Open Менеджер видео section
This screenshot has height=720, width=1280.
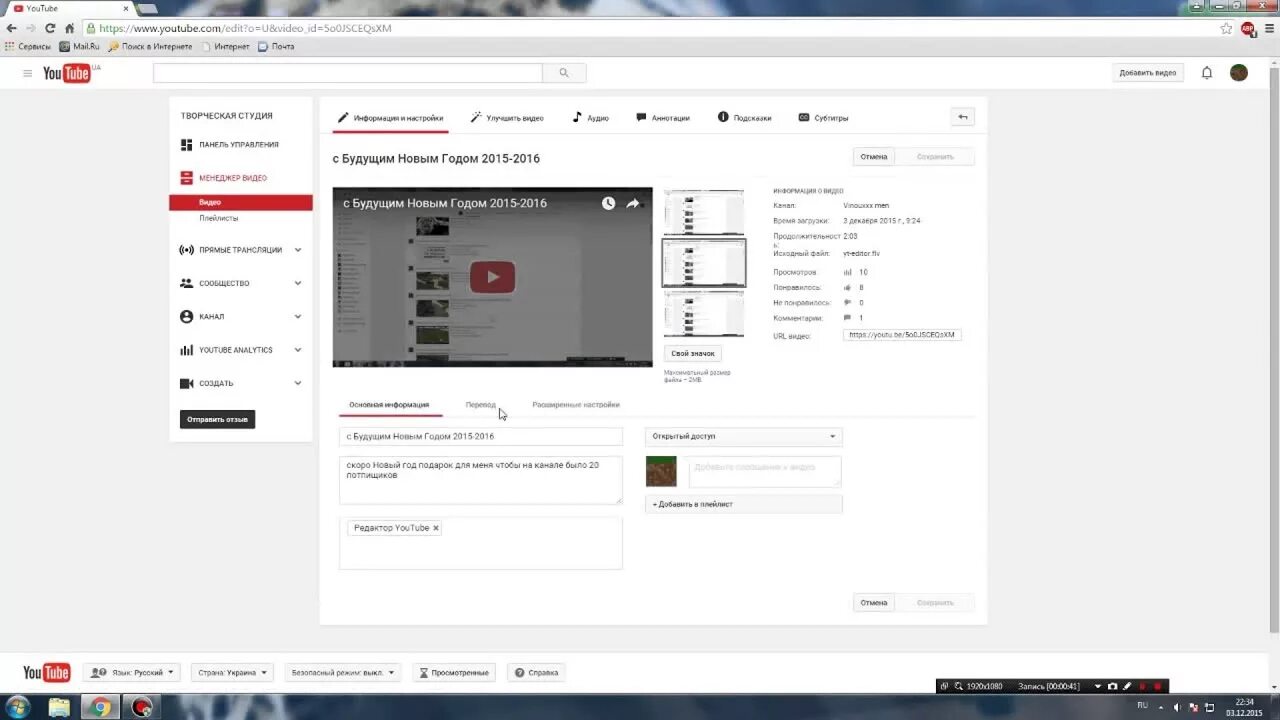pos(224,178)
